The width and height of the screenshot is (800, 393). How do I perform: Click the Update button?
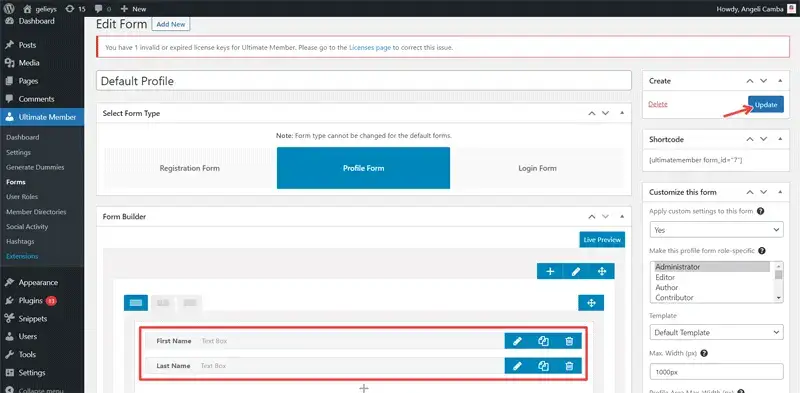pyautogui.click(x=766, y=105)
